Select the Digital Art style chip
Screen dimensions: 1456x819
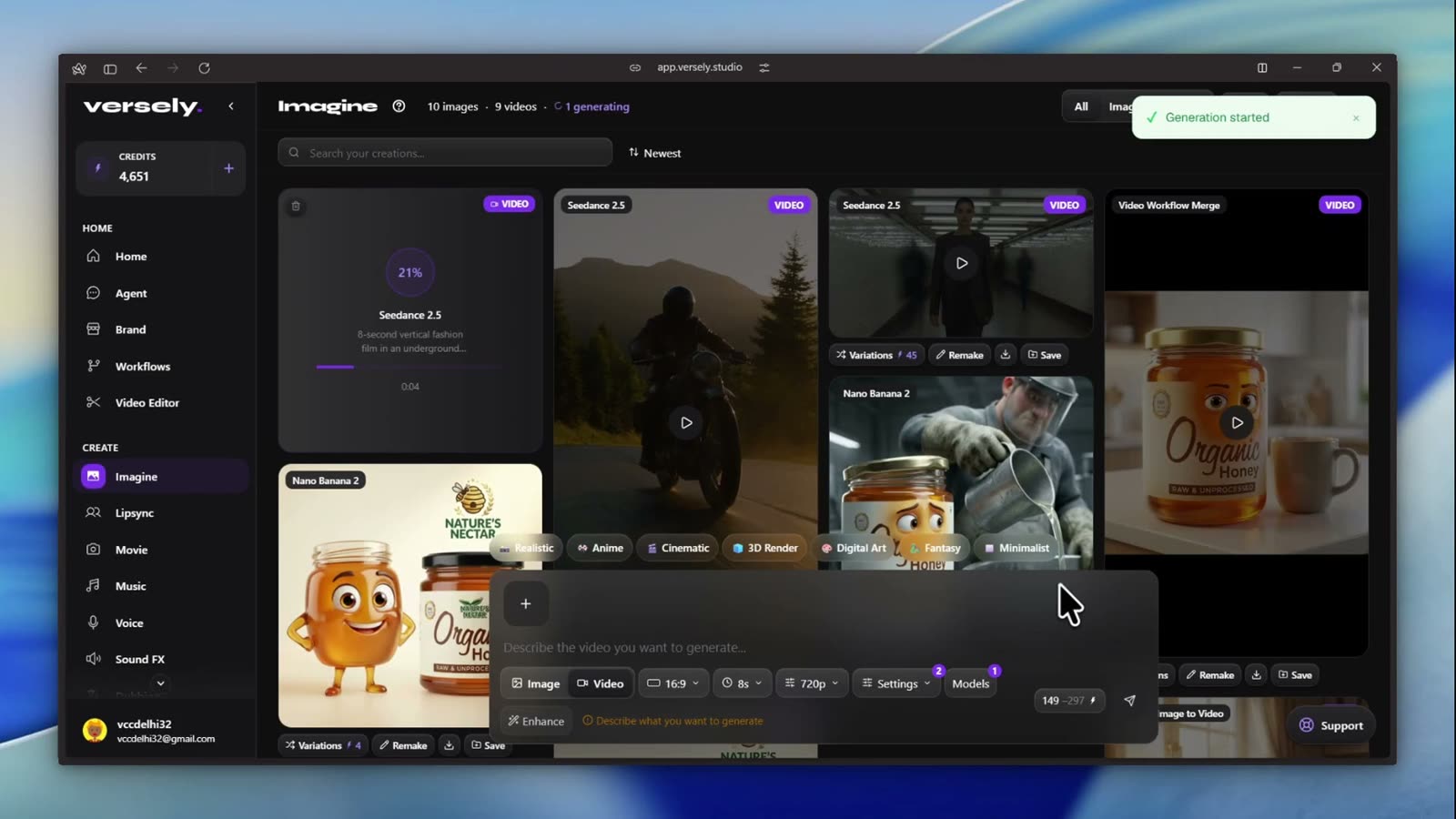[x=854, y=548]
